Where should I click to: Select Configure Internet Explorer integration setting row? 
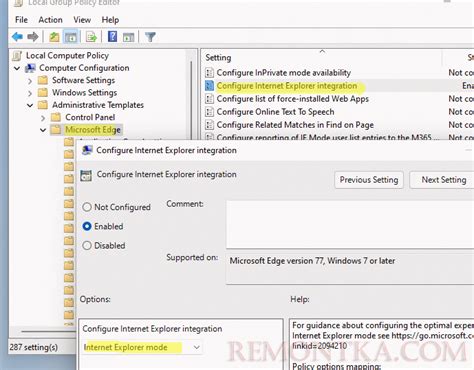click(287, 86)
